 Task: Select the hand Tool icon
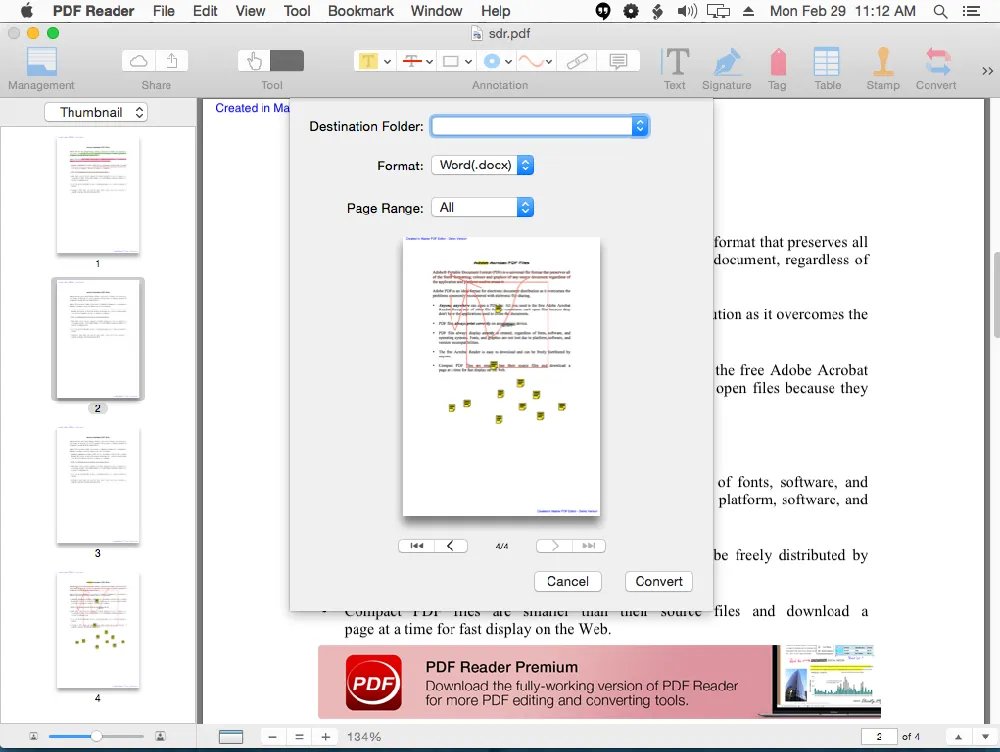pos(254,61)
